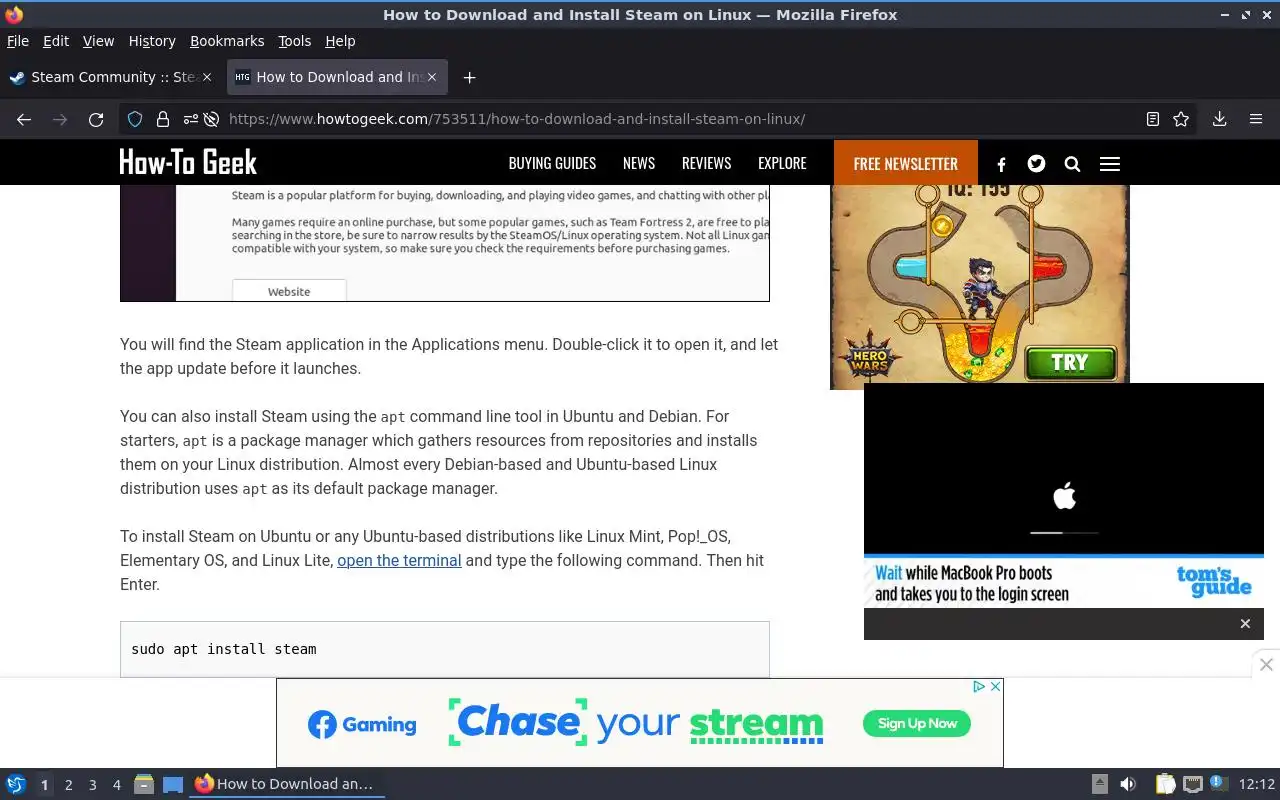1280x800 pixels.
Task: Open the Edit menu
Action: click(56, 41)
